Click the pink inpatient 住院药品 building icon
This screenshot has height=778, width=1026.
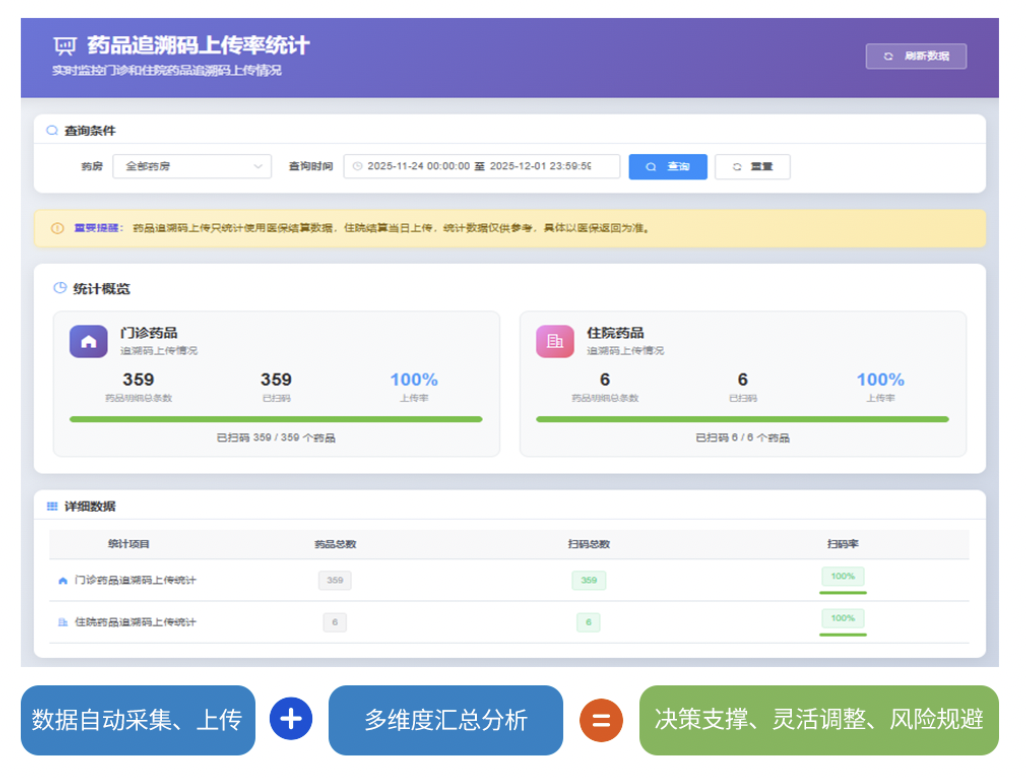[x=555, y=341]
